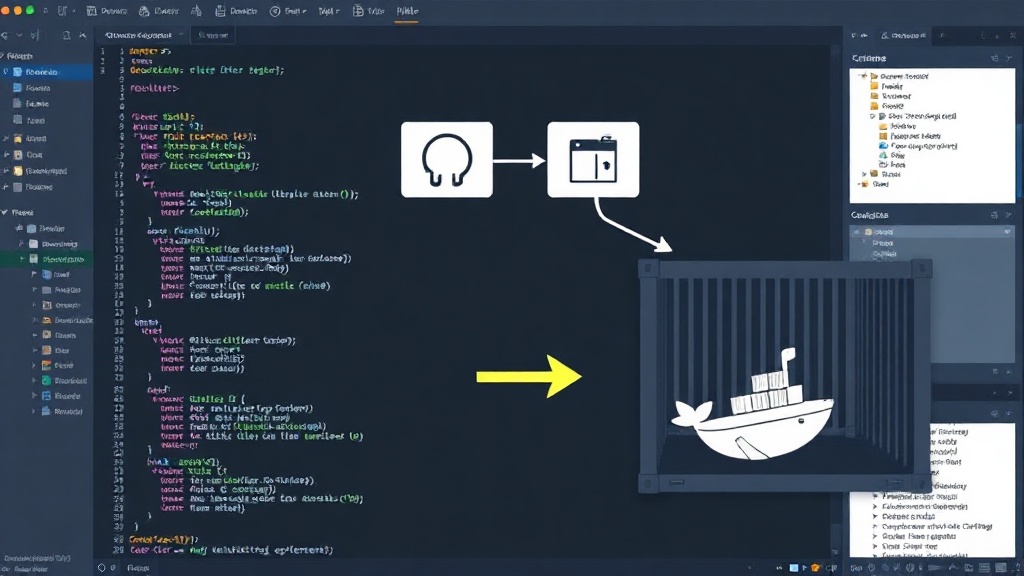Screen dimensions: 1024x576
Task: Switch to the second editor tab
Action: tap(214, 35)
